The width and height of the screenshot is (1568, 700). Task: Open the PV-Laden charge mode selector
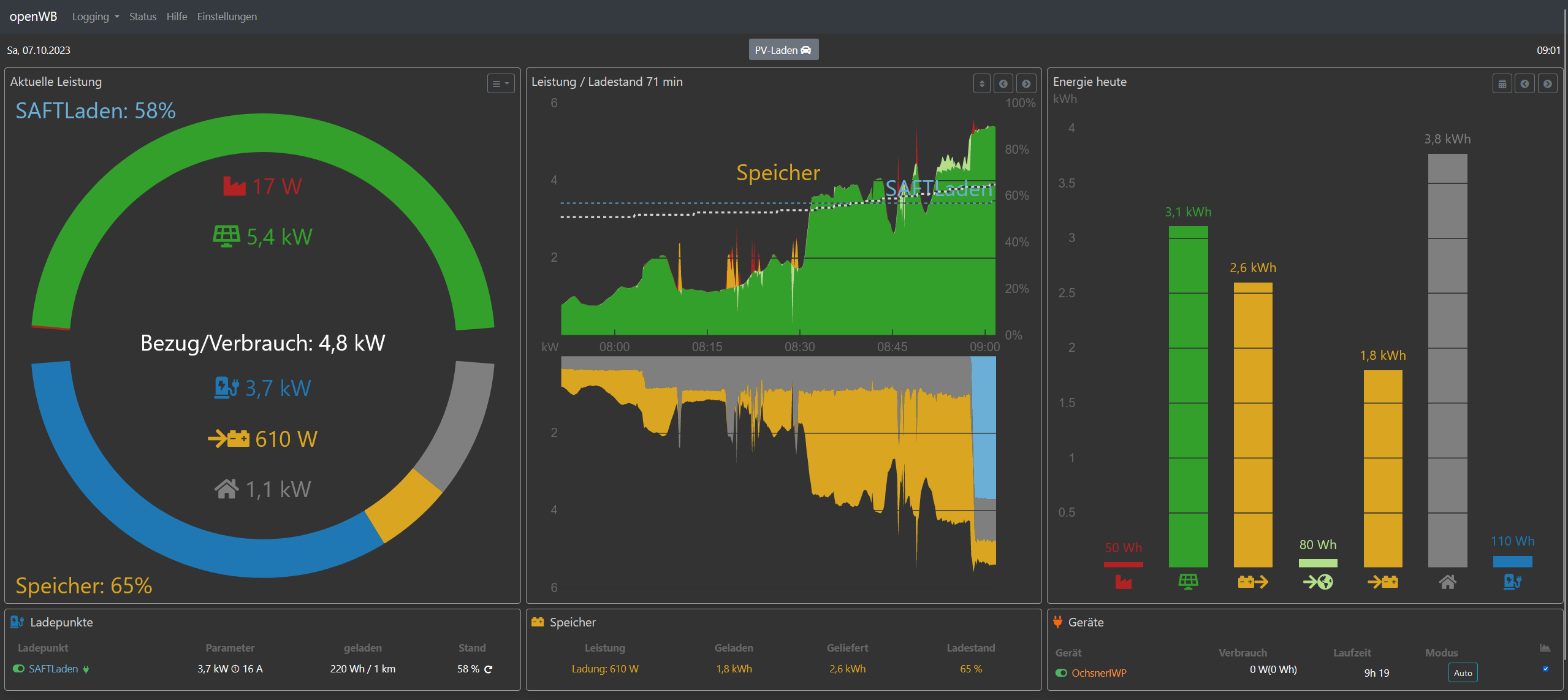783,50
